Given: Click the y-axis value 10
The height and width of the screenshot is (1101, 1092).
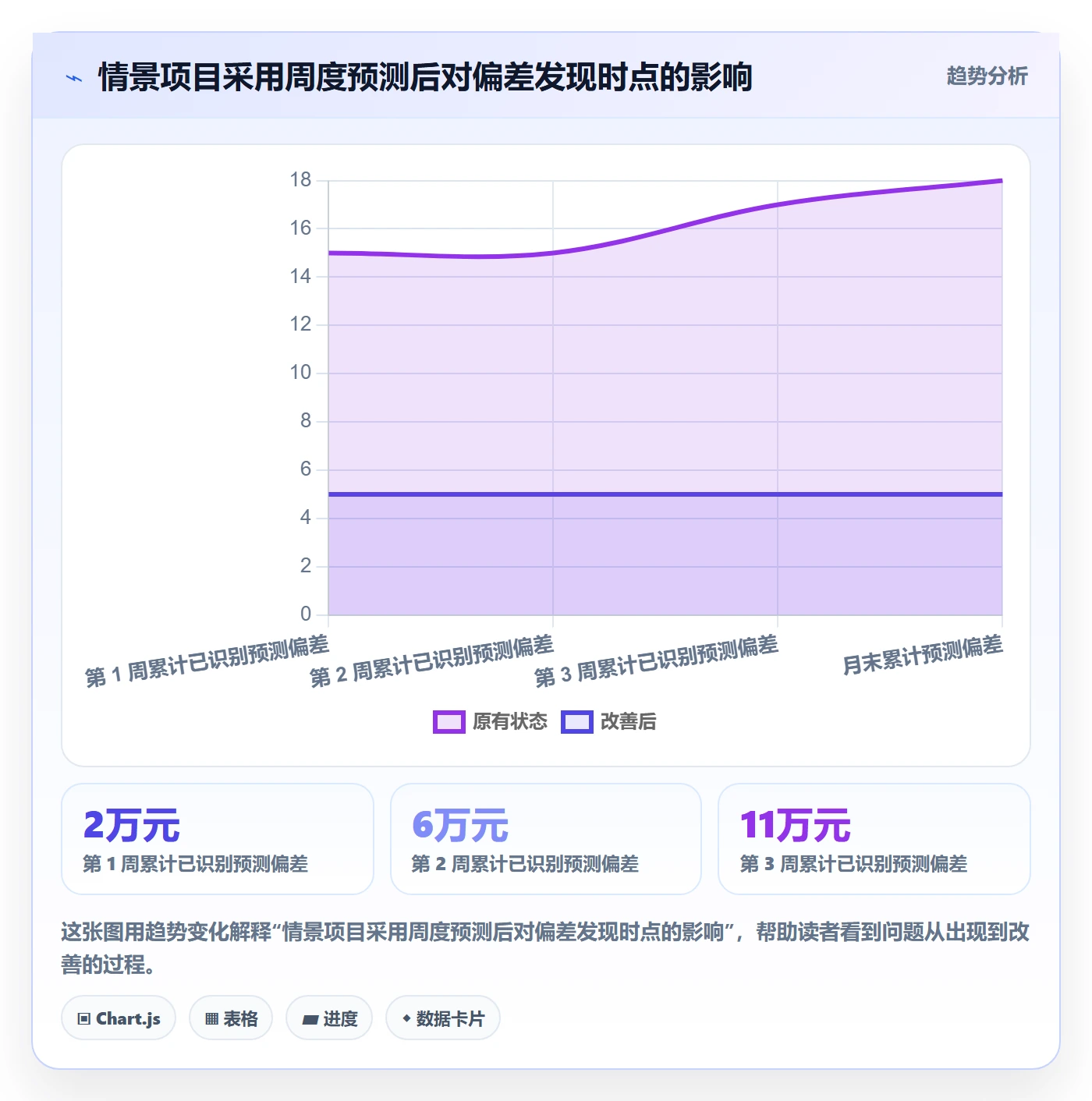Looking at the screenshot, I should coord(300,373).
